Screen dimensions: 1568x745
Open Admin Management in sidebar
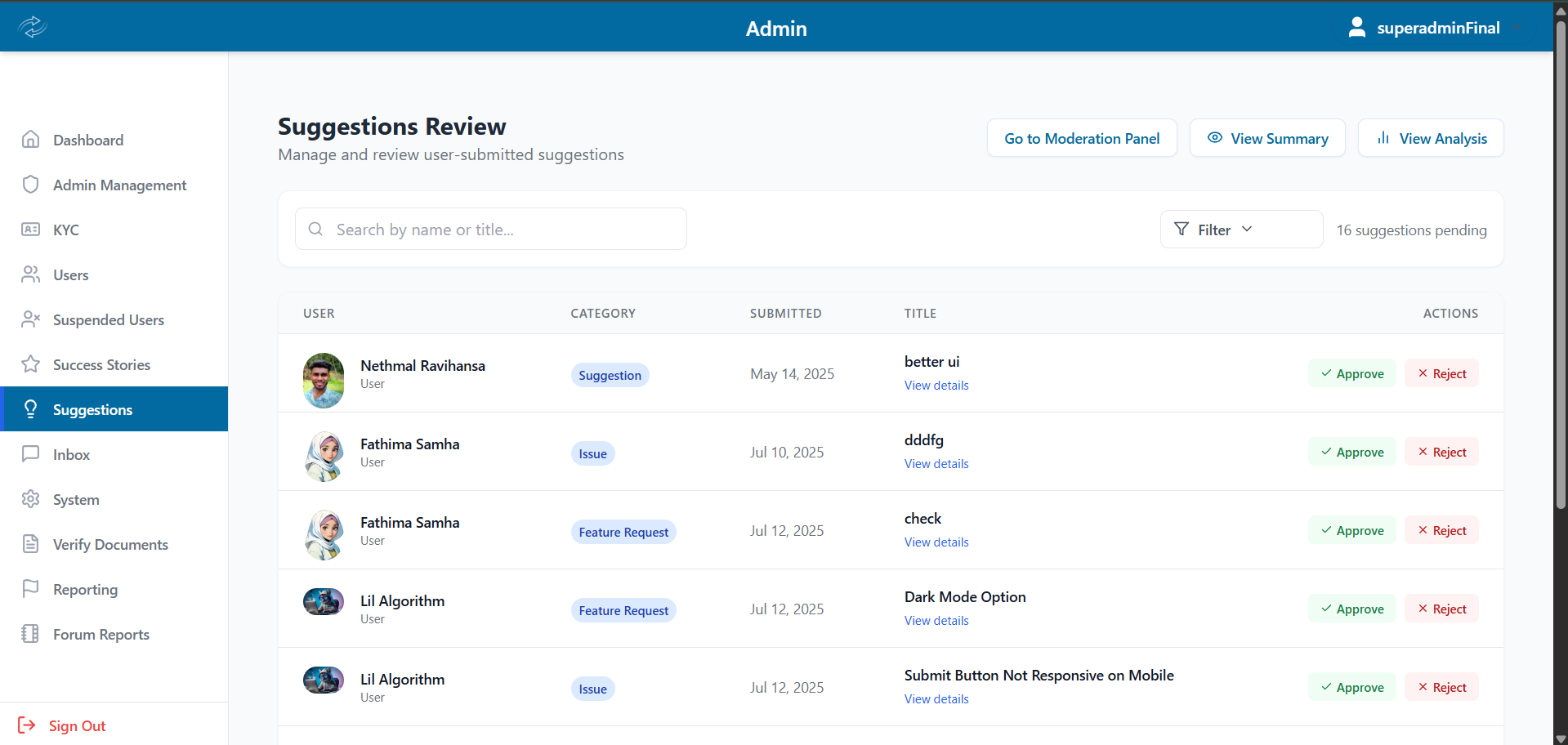[x=119, y=185]
